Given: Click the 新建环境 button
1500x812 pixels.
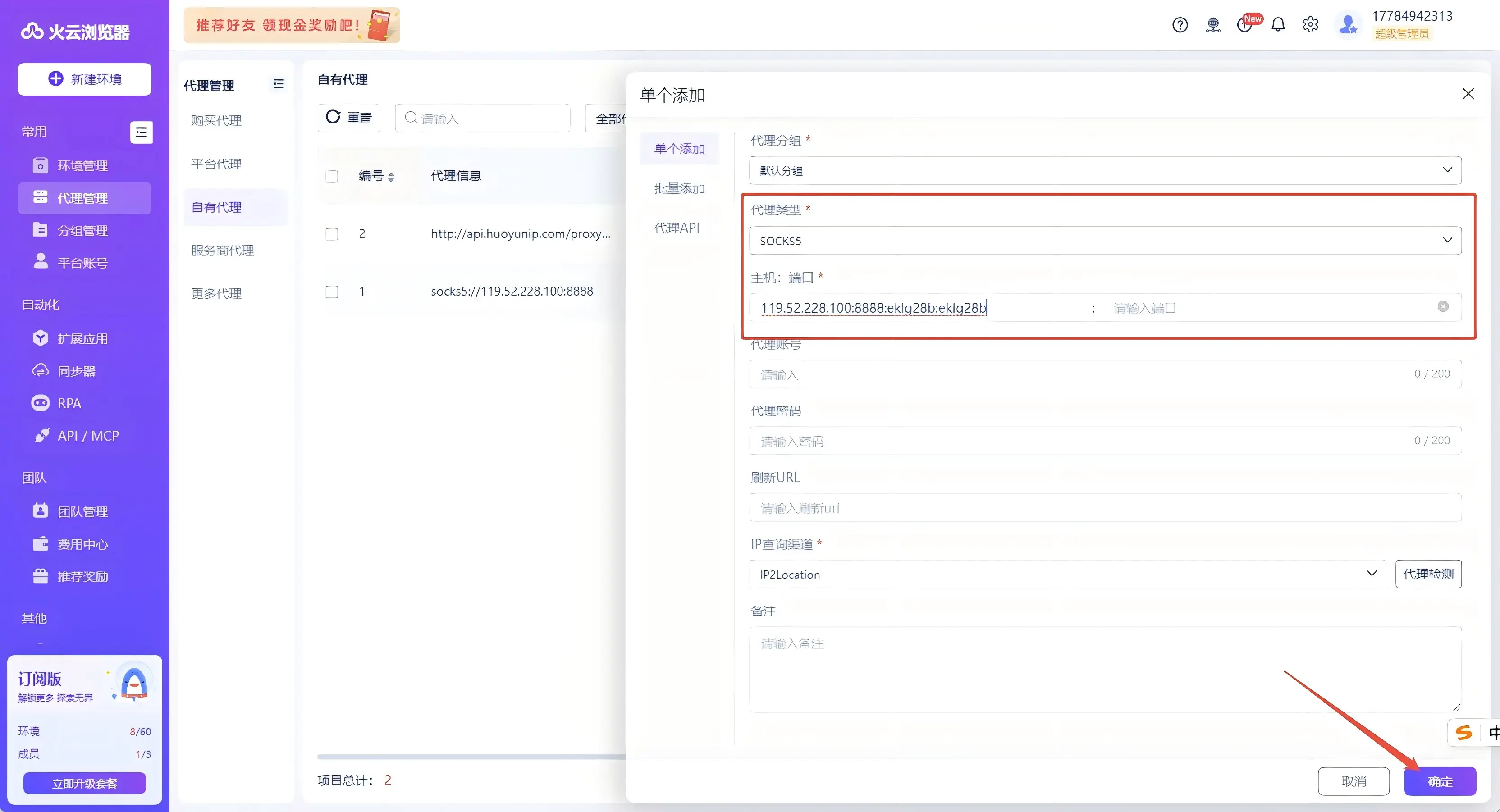Looking at the screenshot, I should point(84,79).
